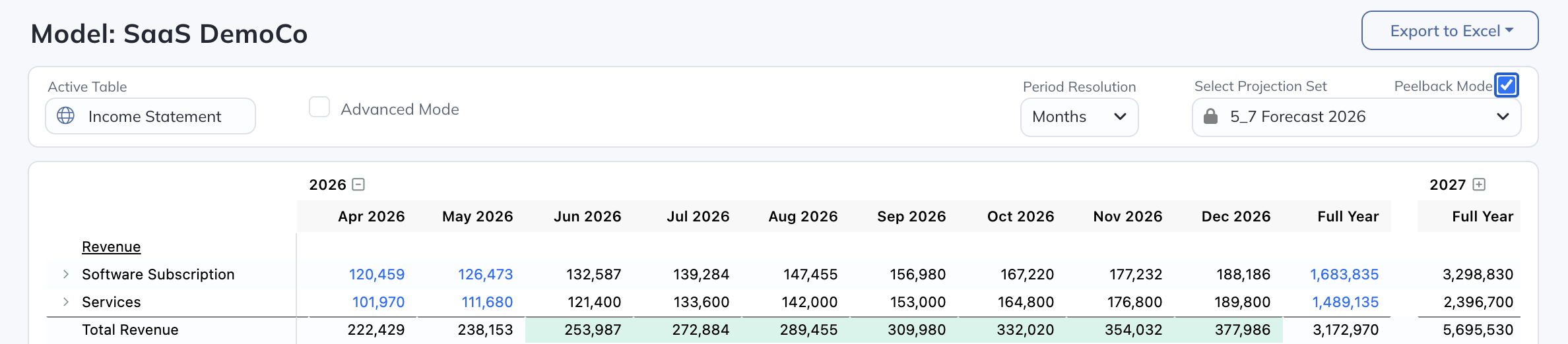
Task: Click the Aug 2026 column header
Action: tap(803, 216)
